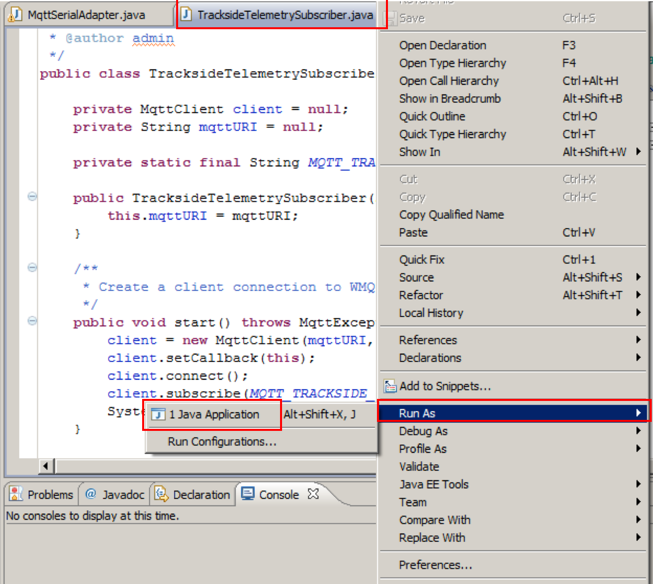Expand the Local History submenu arrow
Screen dimensions: 653x584
coord(638,312)
